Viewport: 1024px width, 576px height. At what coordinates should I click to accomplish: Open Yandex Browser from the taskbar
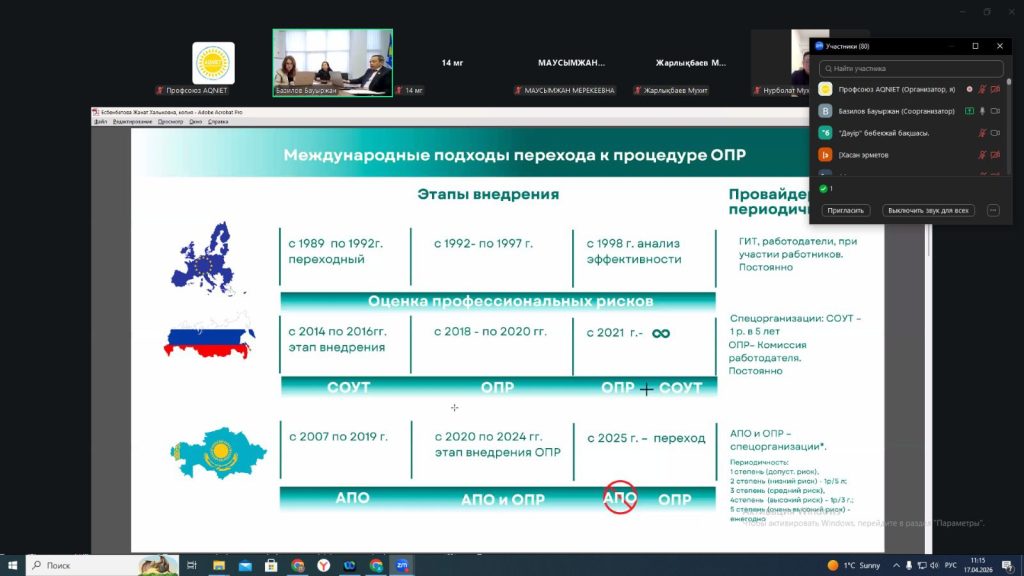[324, 565]
